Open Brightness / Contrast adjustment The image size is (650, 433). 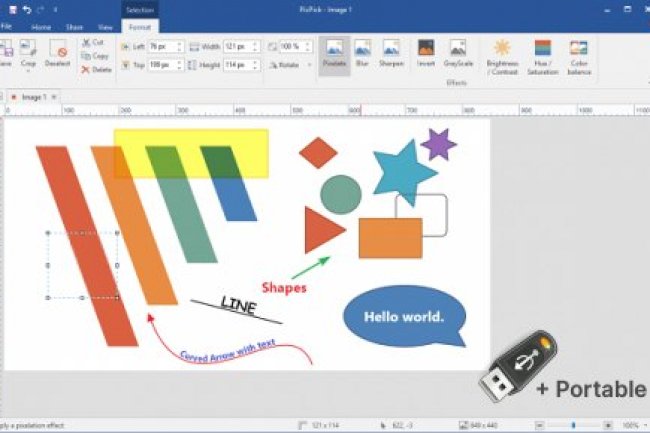[x=502, y=56]
